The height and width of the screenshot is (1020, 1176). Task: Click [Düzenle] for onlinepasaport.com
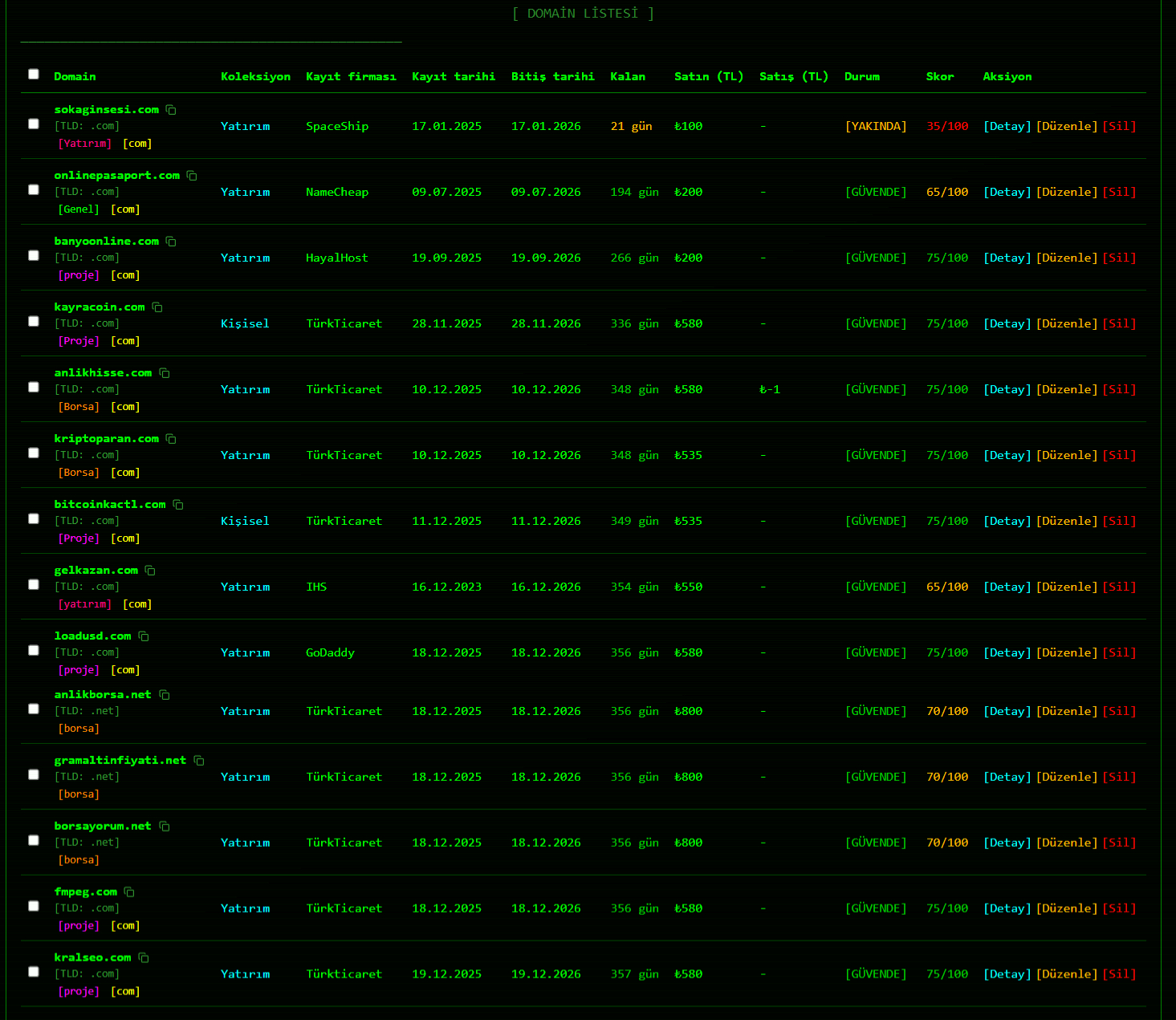tap(1067, 192)
